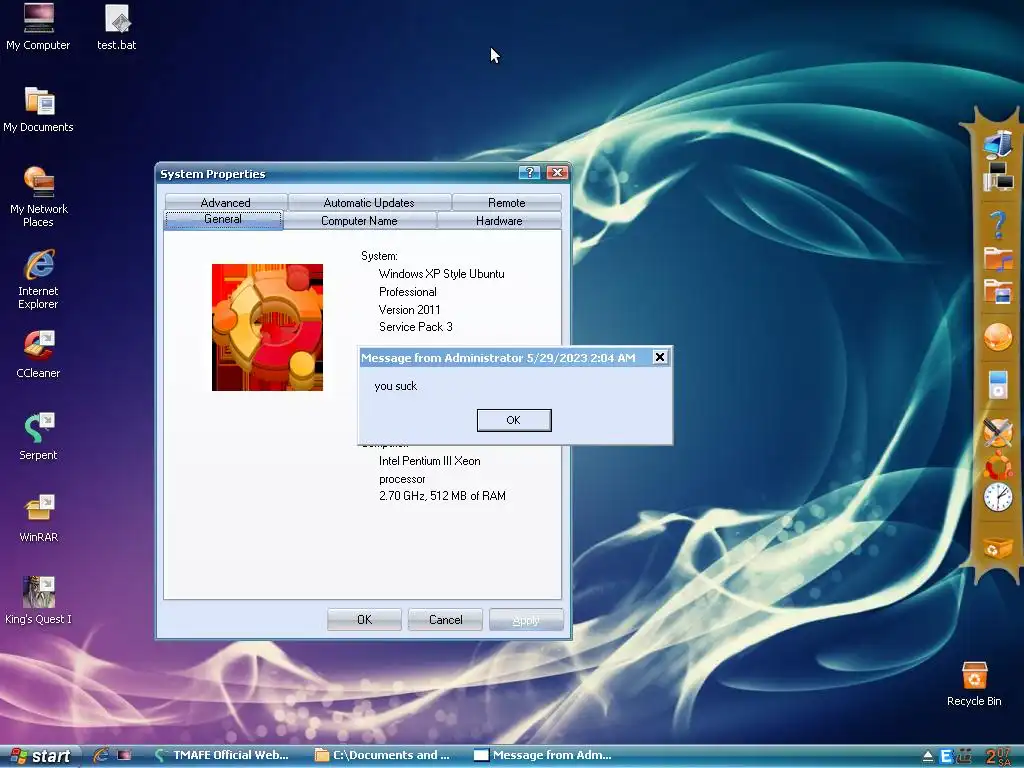Open the music folder dock icon

pos(998,259)
